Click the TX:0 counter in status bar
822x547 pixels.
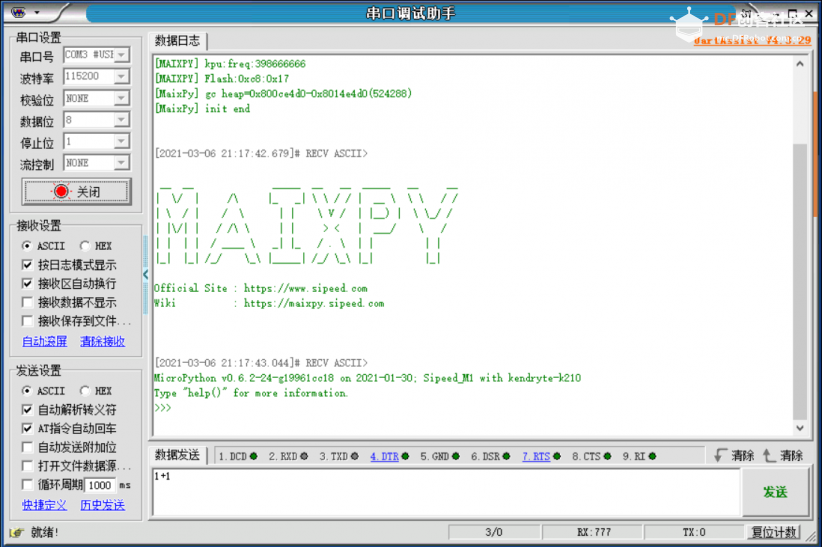(694, 532)
